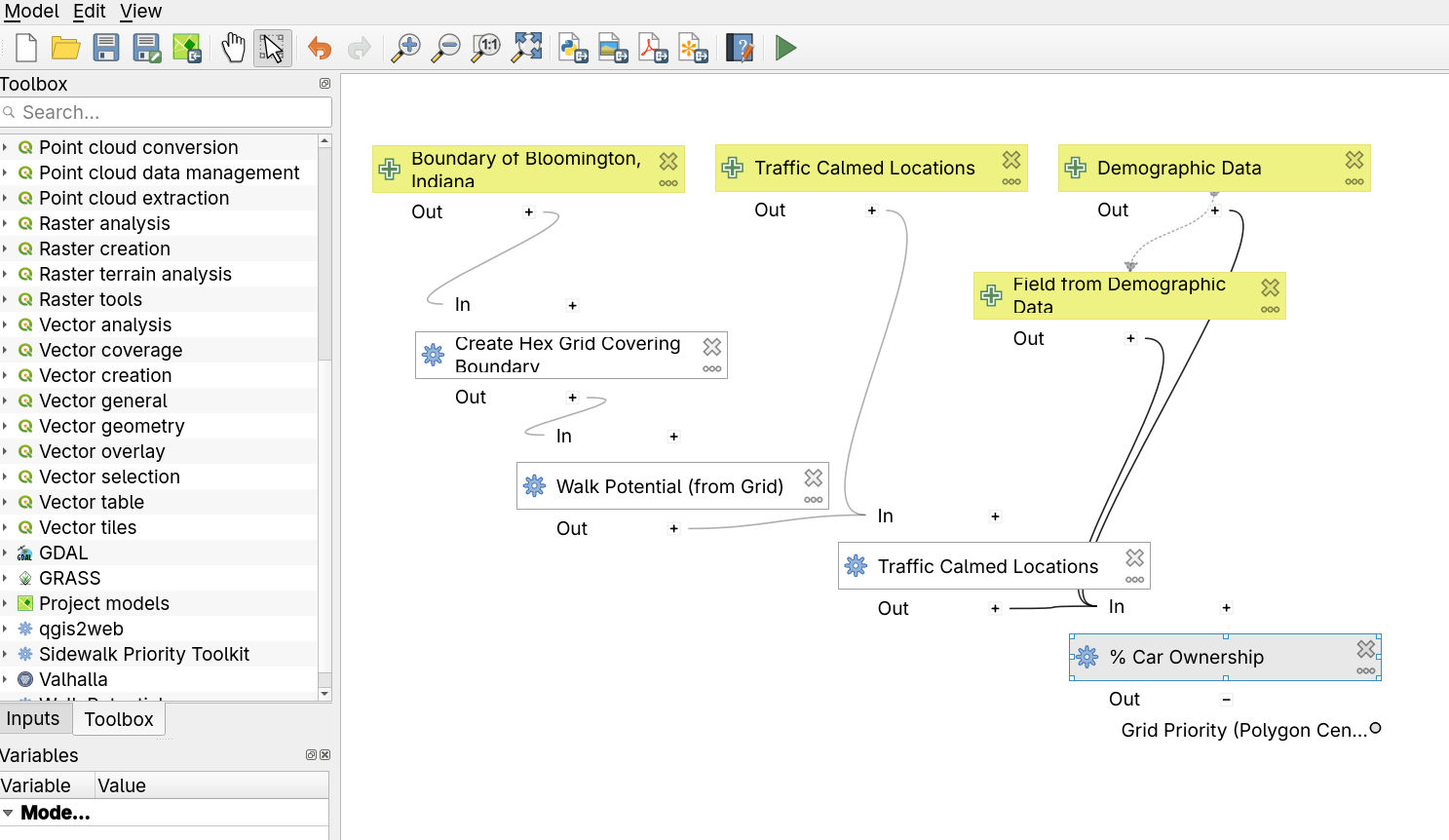
Task: Switch to the Inputs tab
Action: point(33,719)
